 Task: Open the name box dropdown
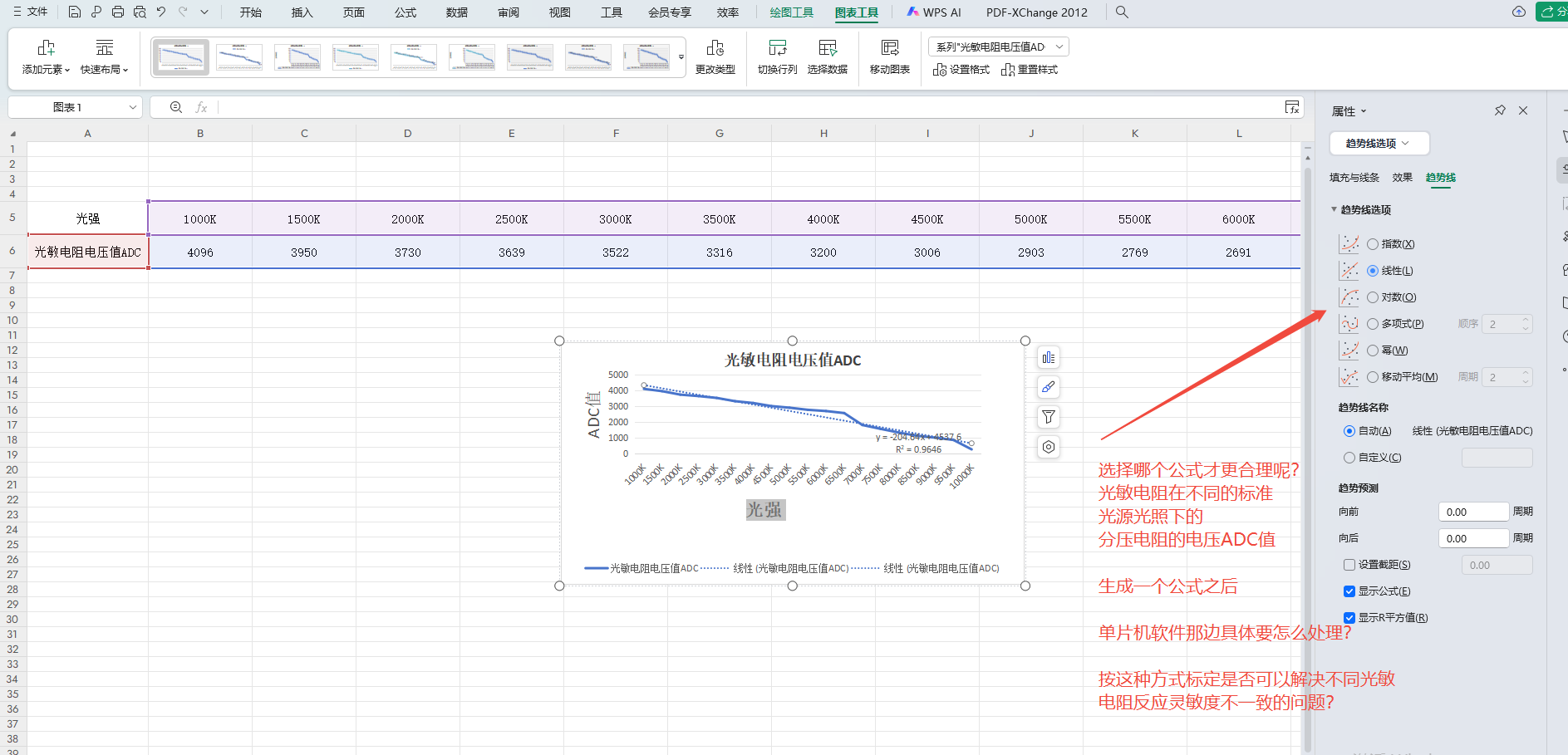pyautogui.click(x=132, y=107)
